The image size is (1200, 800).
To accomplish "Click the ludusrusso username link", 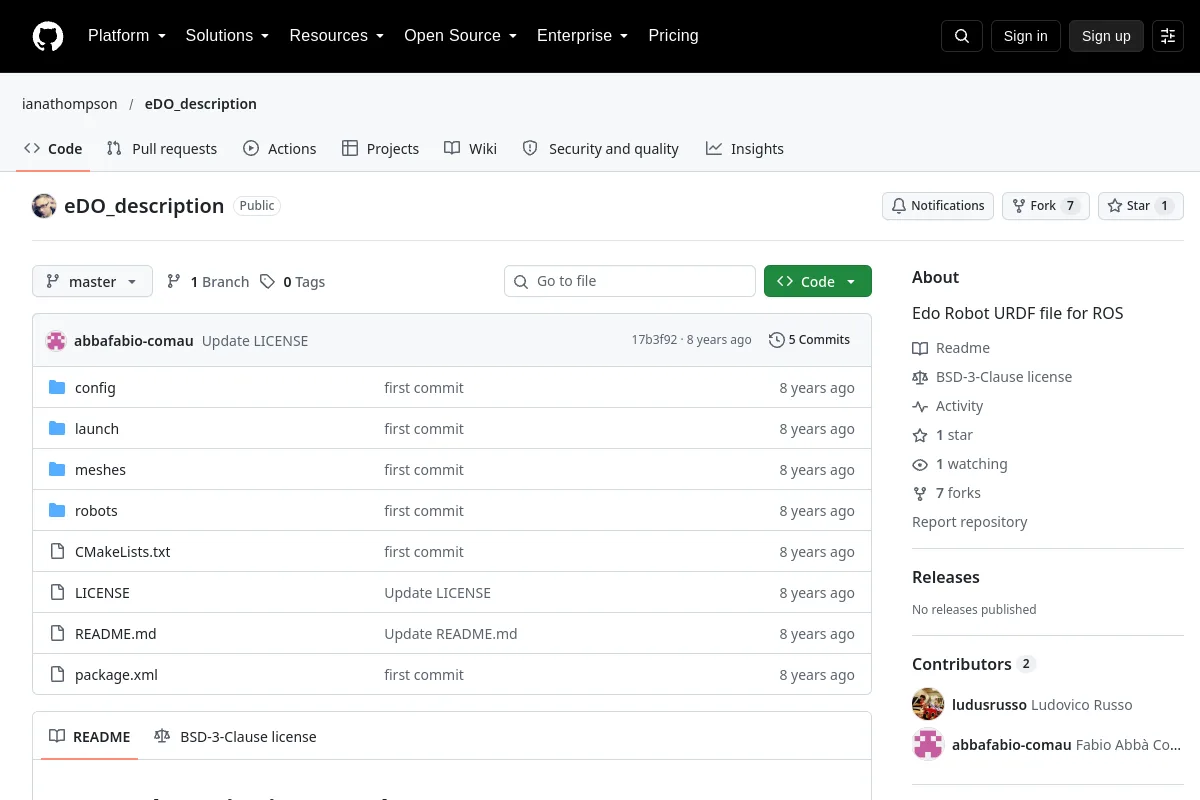I will click(x=989, y=705).
